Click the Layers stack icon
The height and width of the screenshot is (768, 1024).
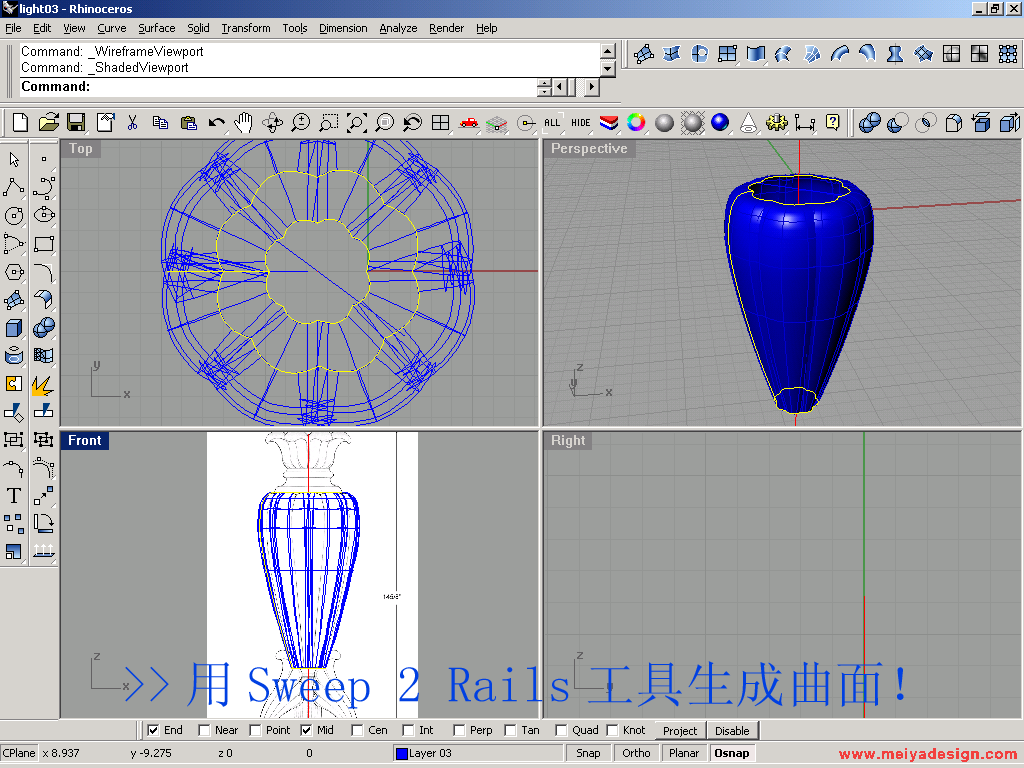click(x=608, y=123)
